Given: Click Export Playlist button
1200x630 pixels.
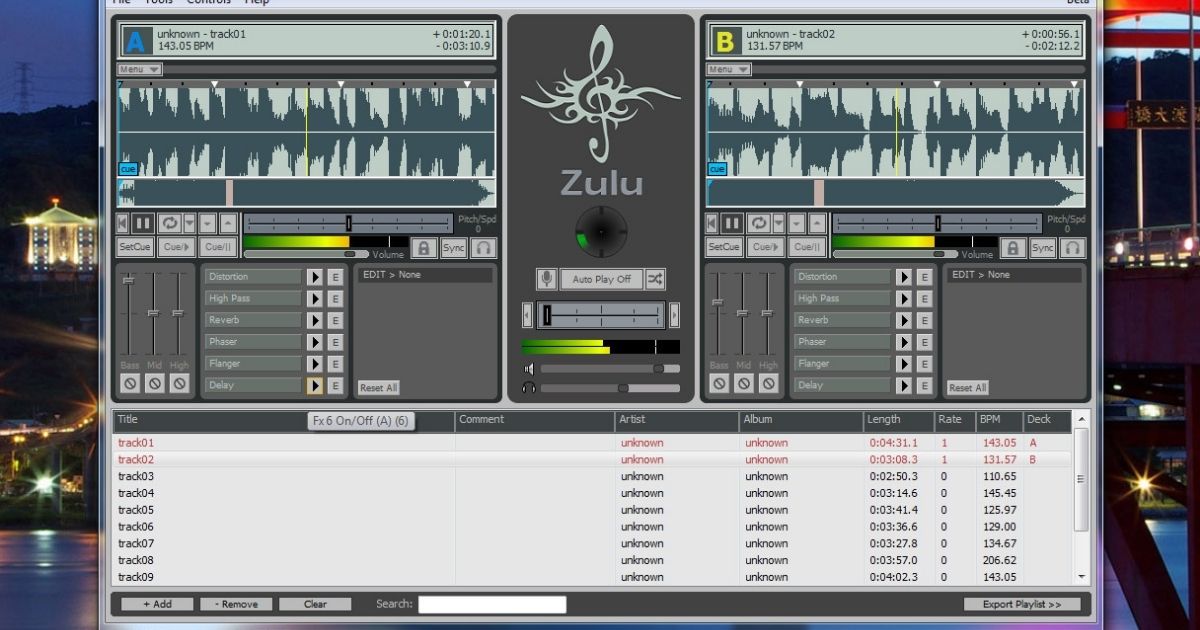Looking at the screenshot, I should [1021, 604].
